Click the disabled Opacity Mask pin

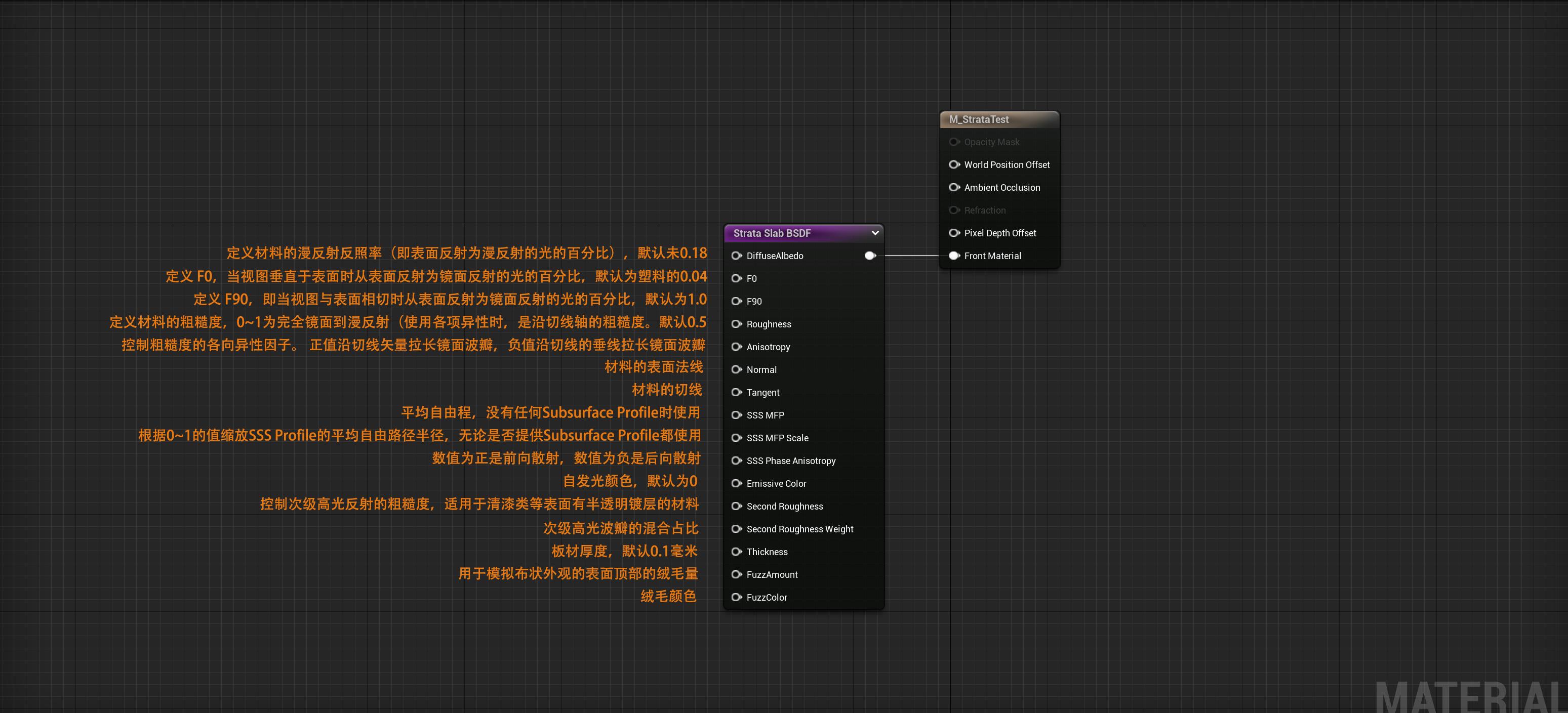tap(954, 142)
